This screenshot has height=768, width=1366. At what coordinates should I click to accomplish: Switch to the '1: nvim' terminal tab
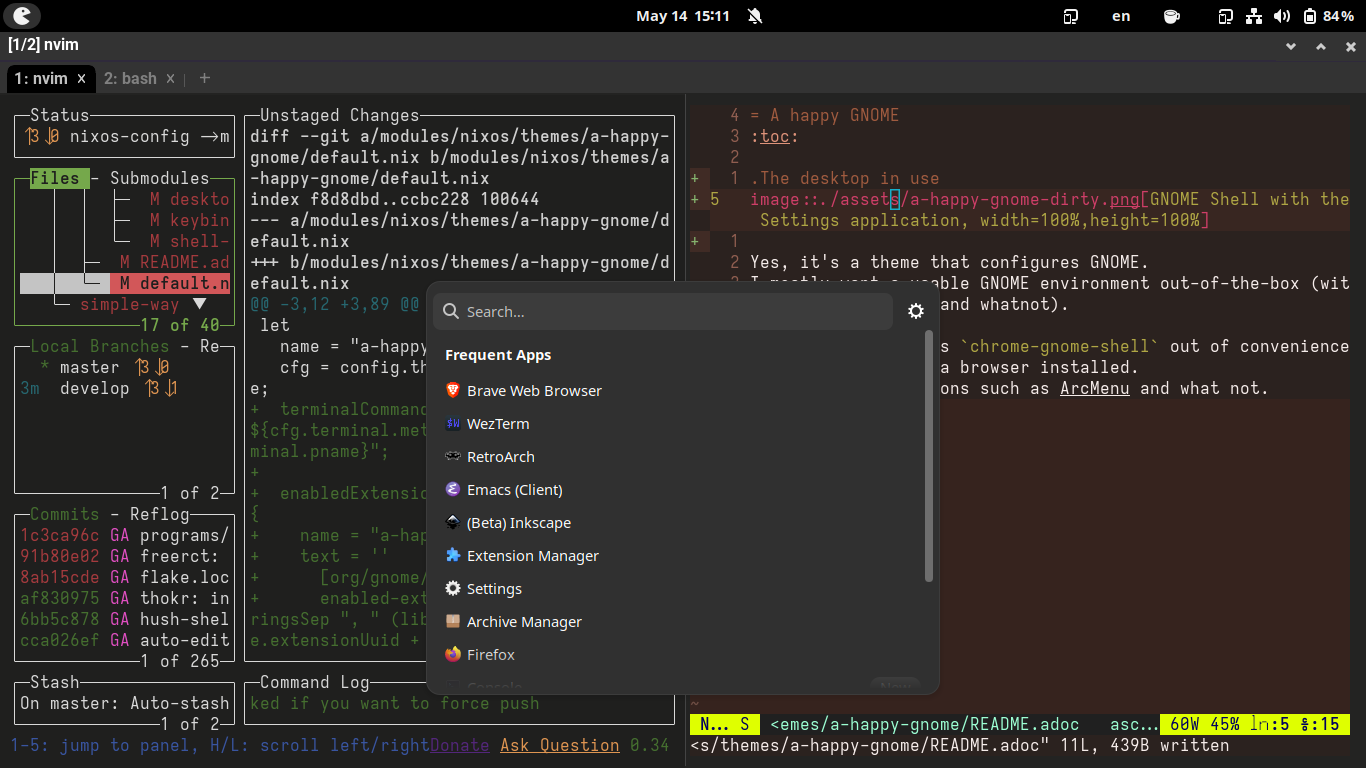click(41, 78)
